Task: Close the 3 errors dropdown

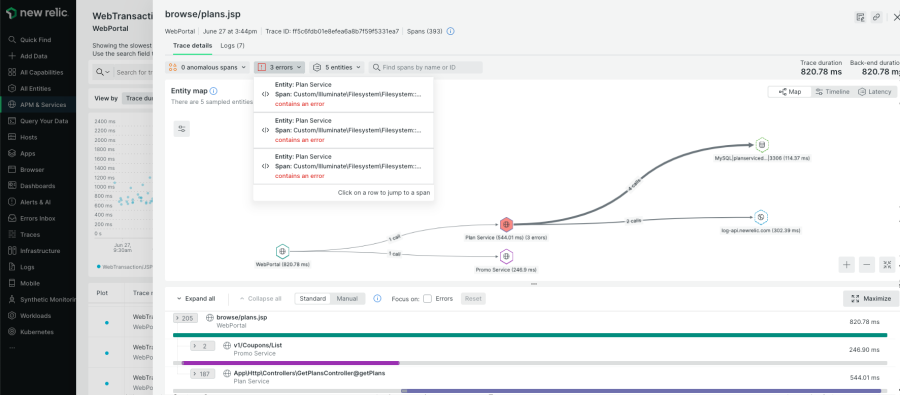Action: click(x=280, y=68)
